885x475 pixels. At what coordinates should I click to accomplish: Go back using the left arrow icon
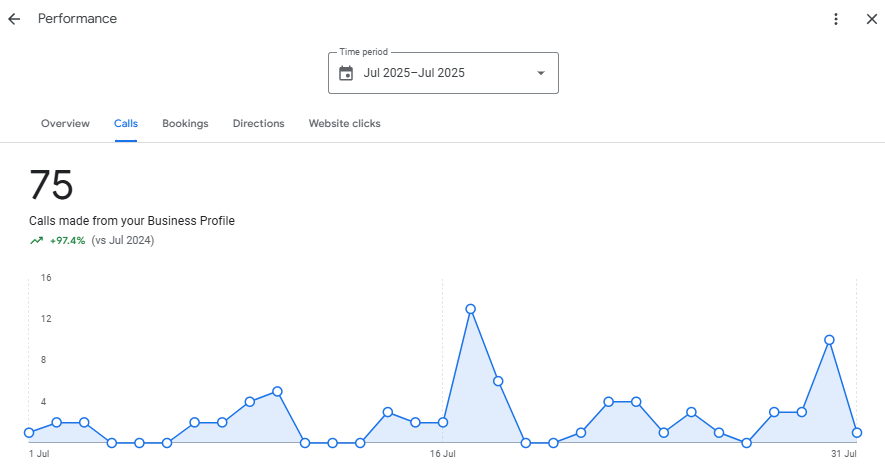tap(14, 19)
